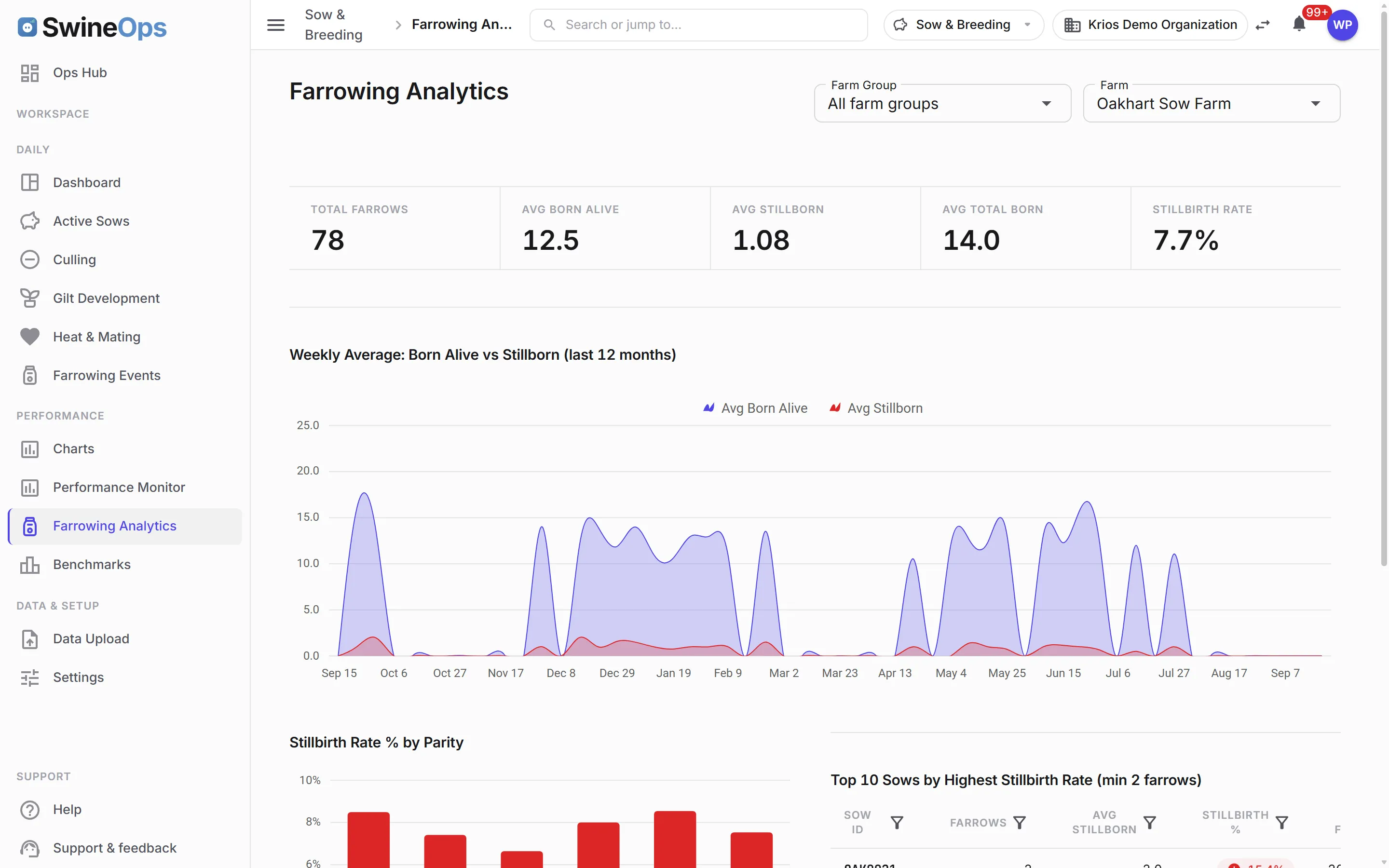
Task: Click the Avg Total Born 14.0 card
Action: coord(1026,229)
